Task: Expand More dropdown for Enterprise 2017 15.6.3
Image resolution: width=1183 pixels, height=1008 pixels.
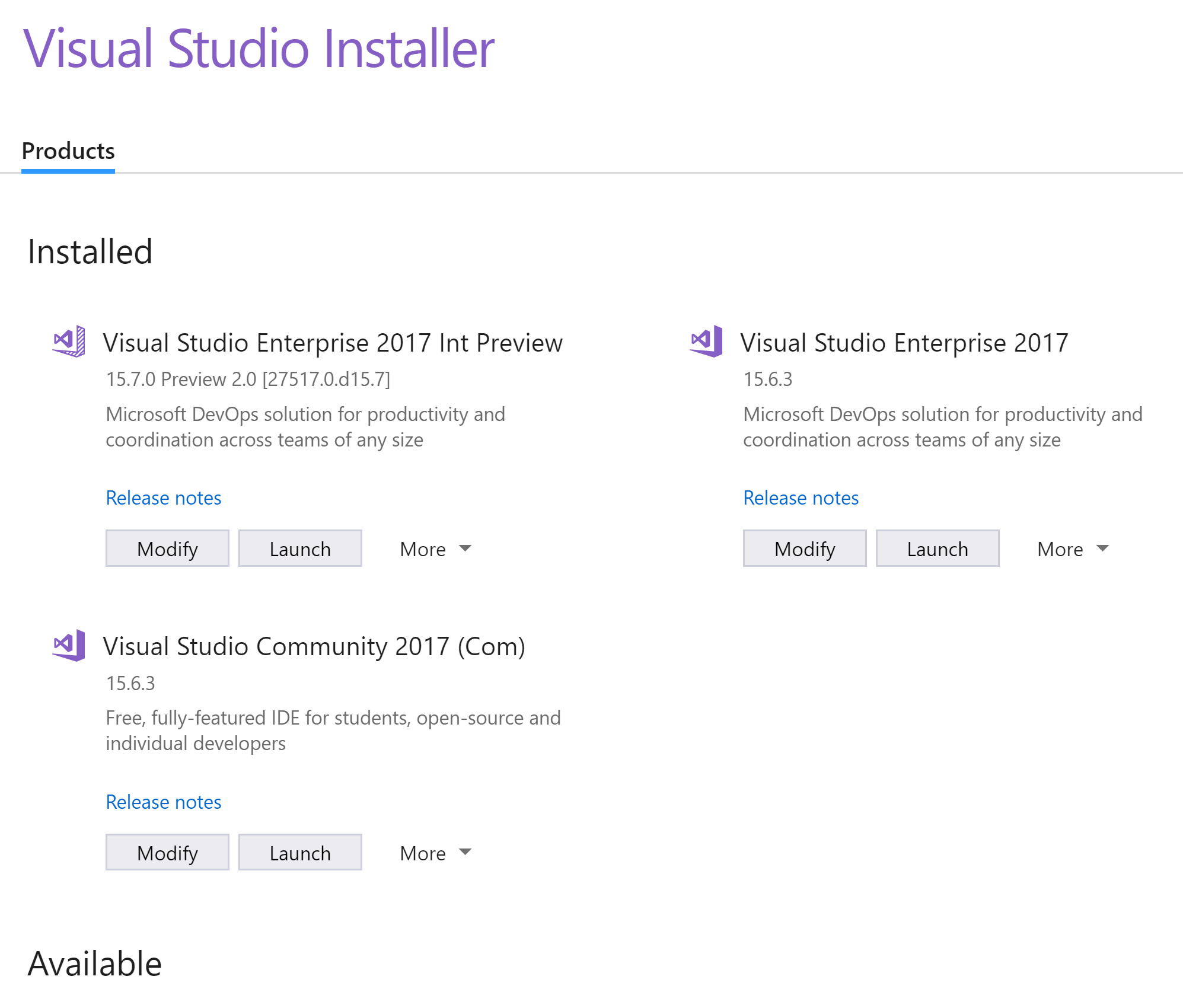Action: pyautogui.click(x=1073, y=549)
